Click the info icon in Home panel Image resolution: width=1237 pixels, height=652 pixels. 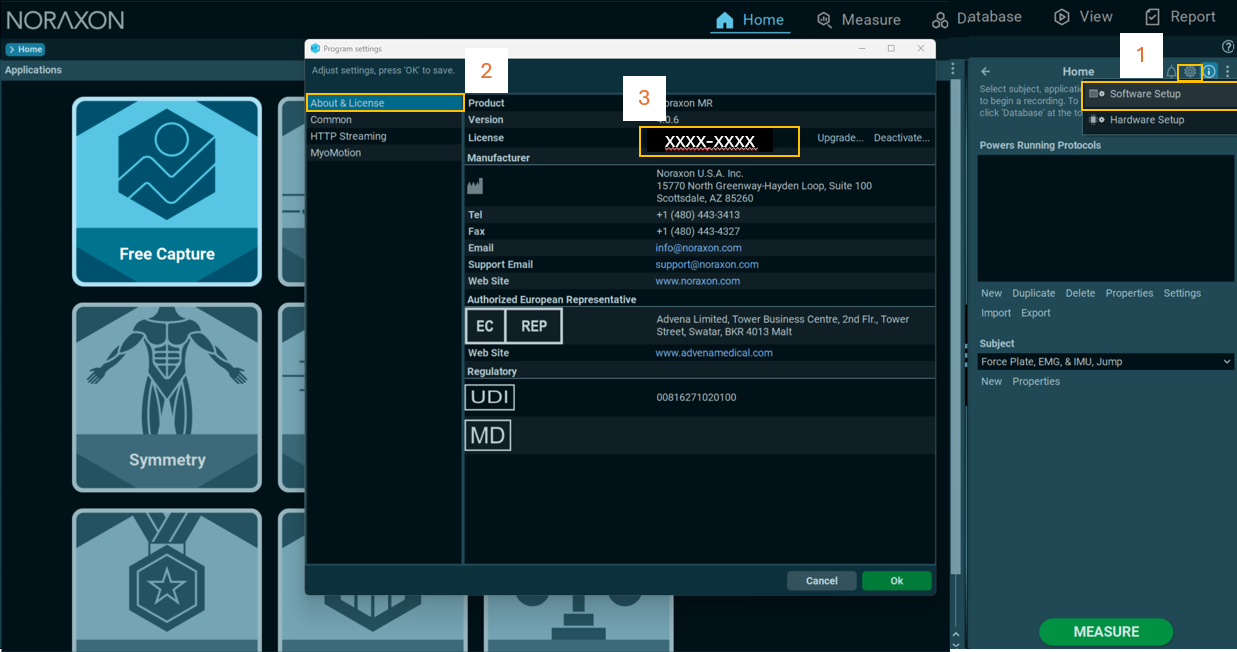pyautogui.click(x=1209, y=72)
